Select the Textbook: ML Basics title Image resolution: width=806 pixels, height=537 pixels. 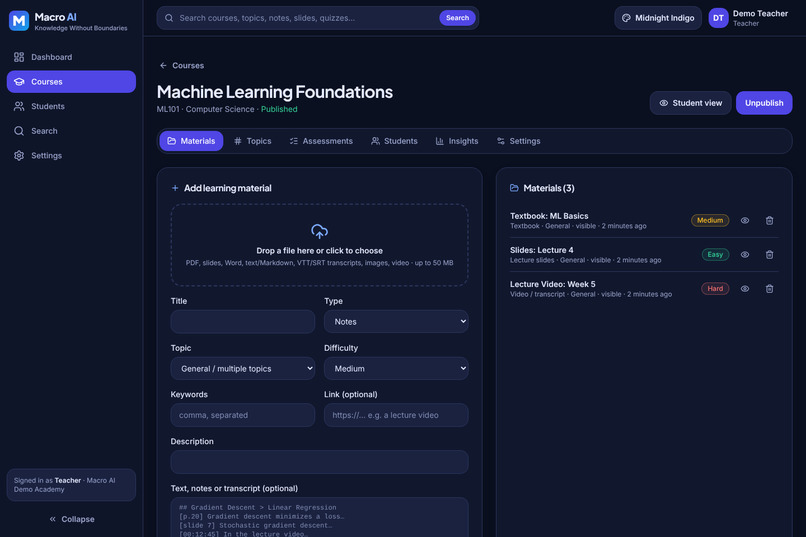549,216
